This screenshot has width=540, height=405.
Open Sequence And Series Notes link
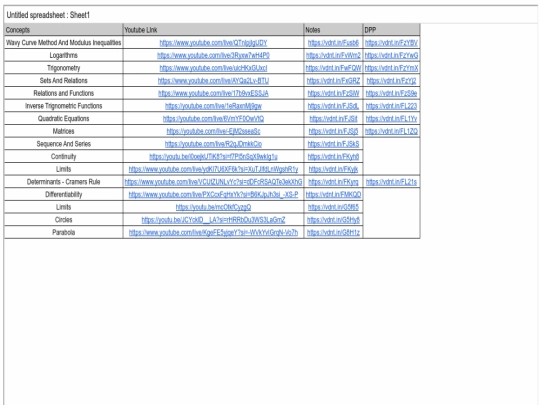(x=333, y=144)
